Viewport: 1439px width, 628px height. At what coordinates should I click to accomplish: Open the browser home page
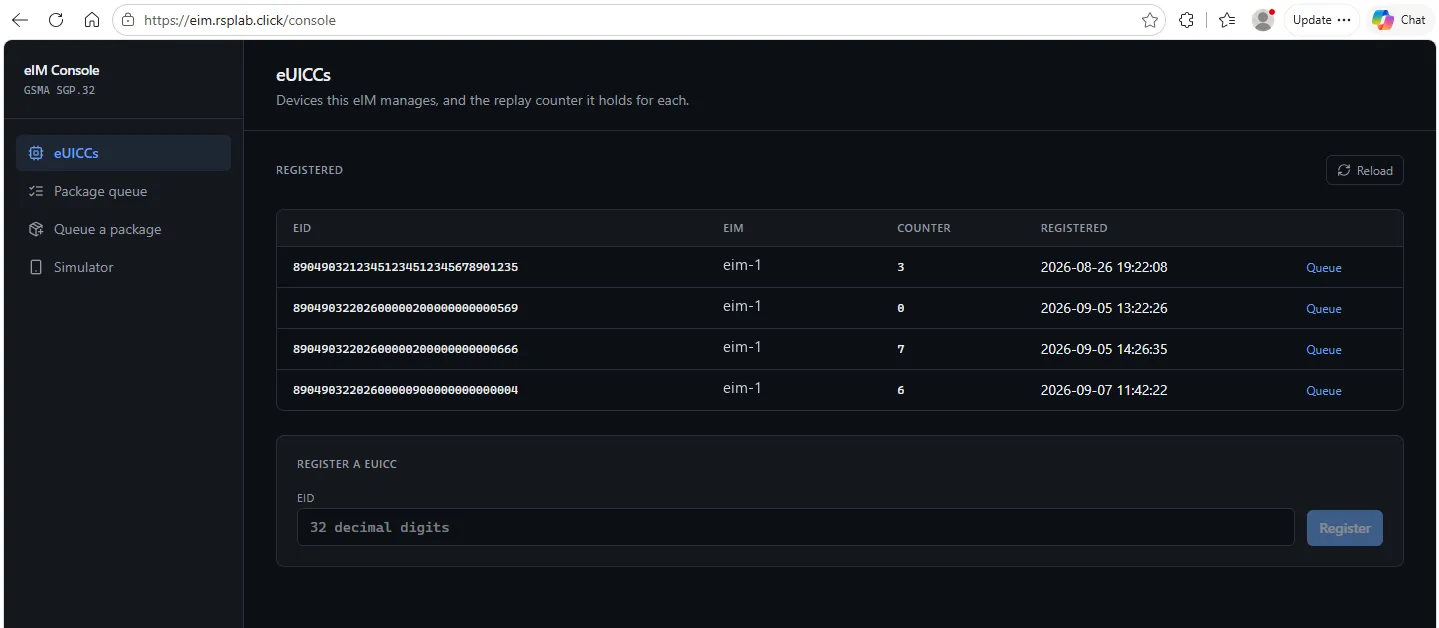tap(92, 20)
